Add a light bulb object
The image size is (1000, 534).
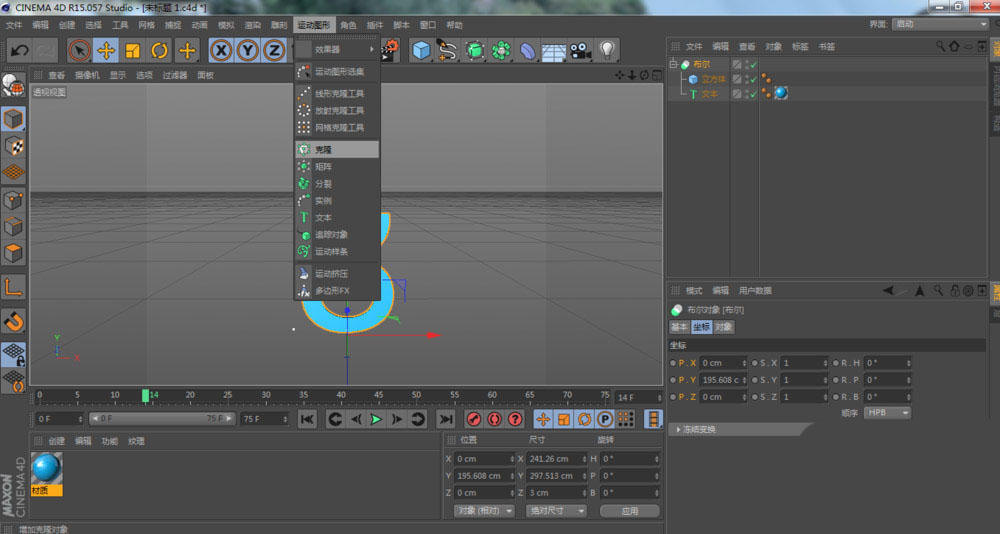pyautogui.click(x=607, y=50)
